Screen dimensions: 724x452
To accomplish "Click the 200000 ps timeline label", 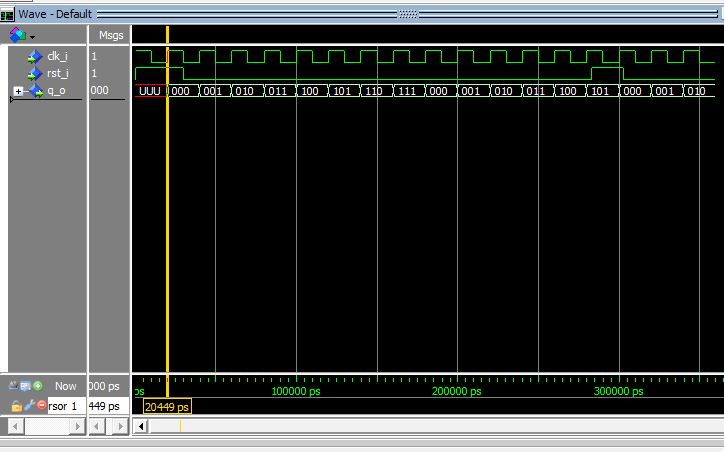I will 457,392.
